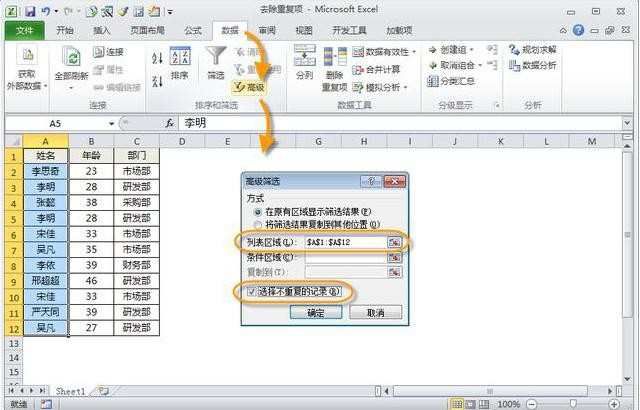
Task: Click the dialog help question button
Action: coord(371,181)
